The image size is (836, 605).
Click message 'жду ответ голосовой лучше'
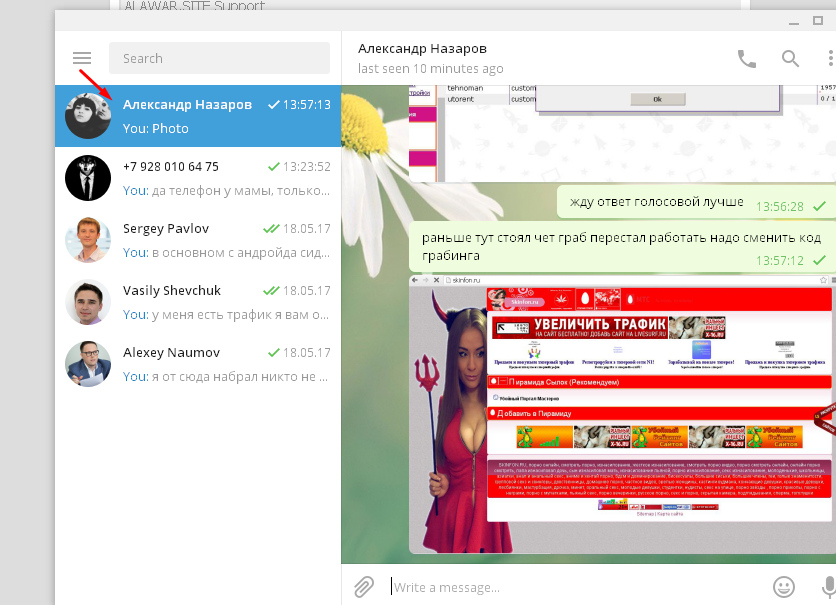click(x=656, y=203)
